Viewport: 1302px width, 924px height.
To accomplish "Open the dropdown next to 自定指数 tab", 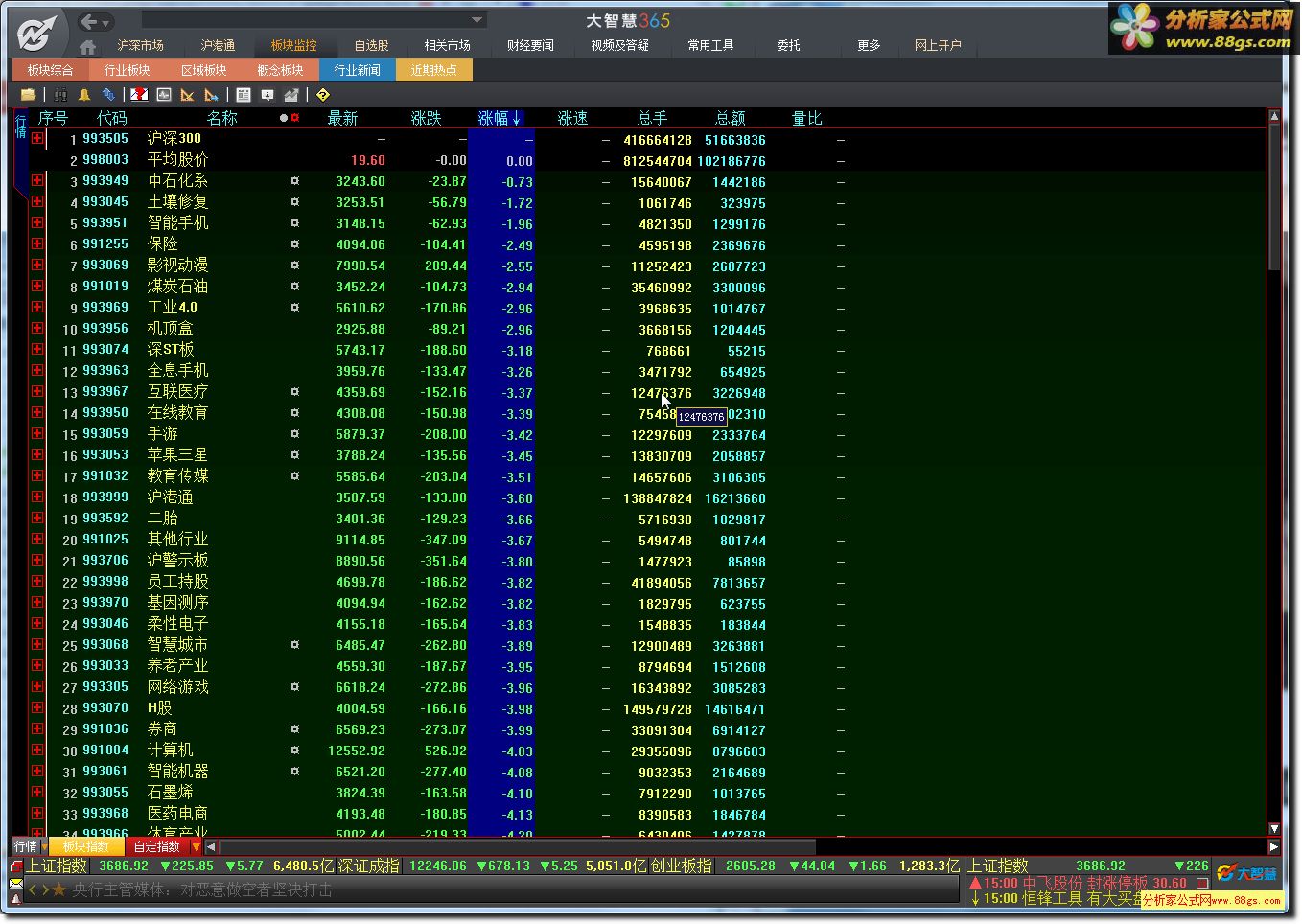I will click(197, 847).
